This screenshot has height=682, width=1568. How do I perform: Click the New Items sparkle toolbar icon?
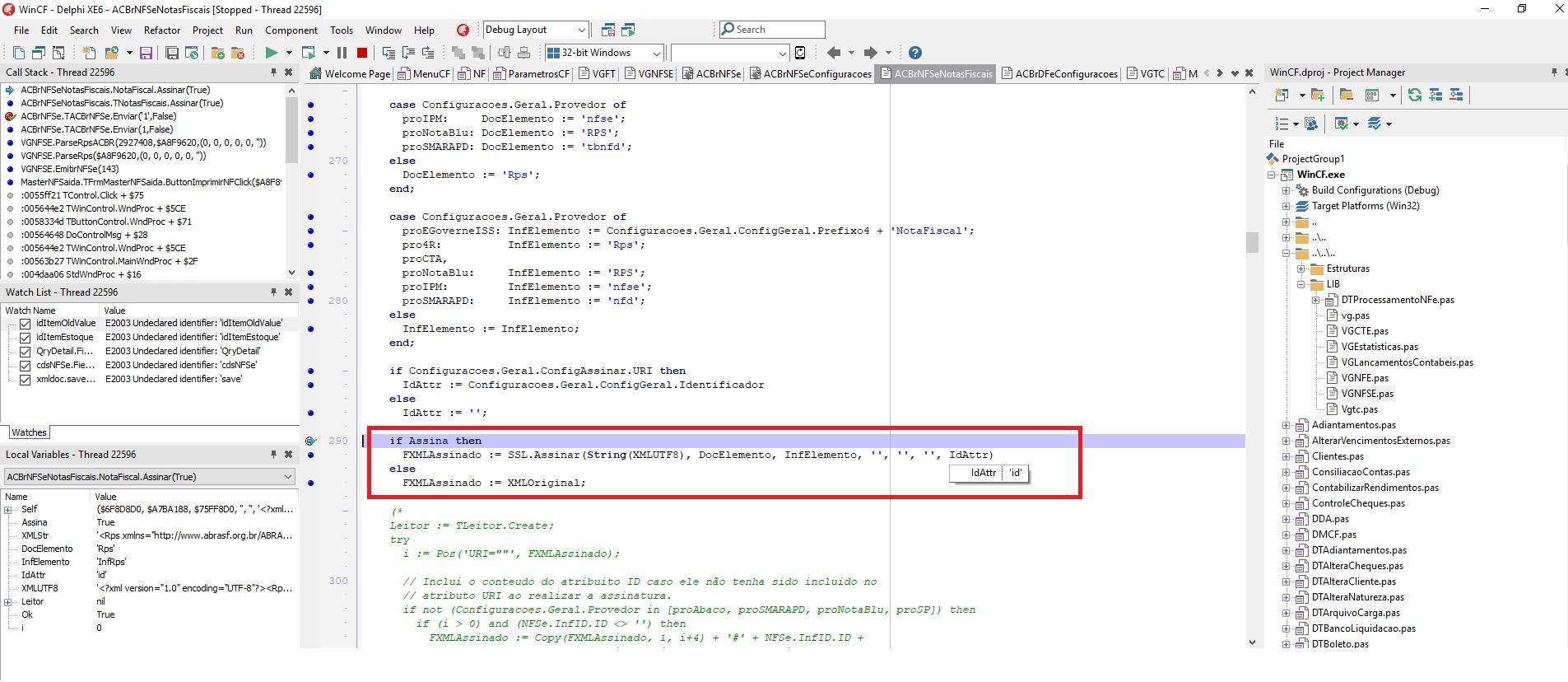pos(90,53)
